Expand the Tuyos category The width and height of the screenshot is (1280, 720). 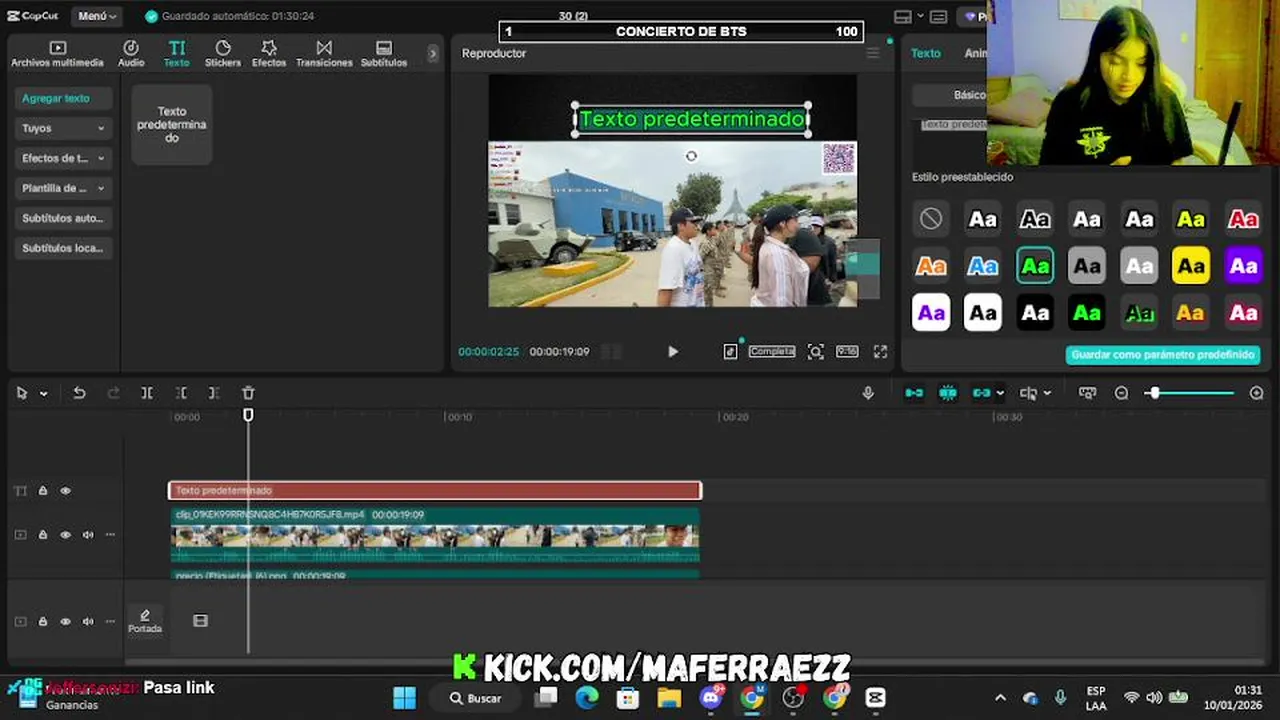tap(63, 128)
